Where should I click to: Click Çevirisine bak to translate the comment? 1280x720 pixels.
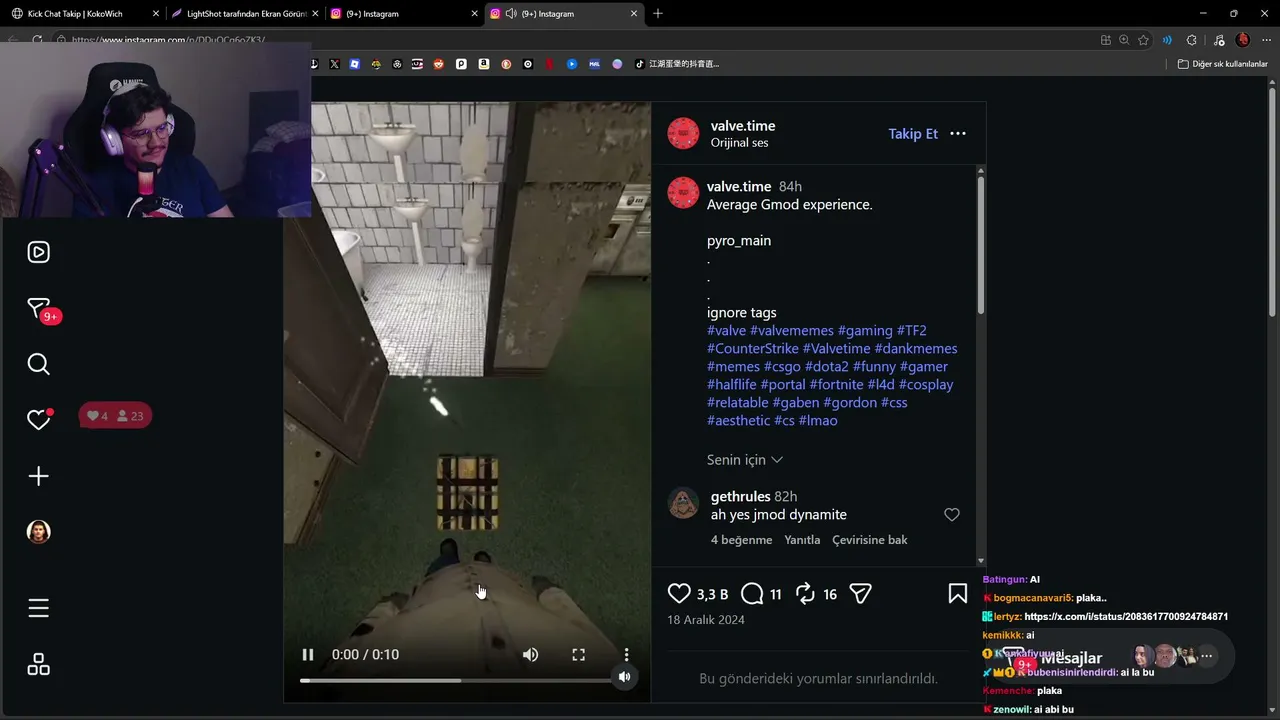[x=870, y=540]
